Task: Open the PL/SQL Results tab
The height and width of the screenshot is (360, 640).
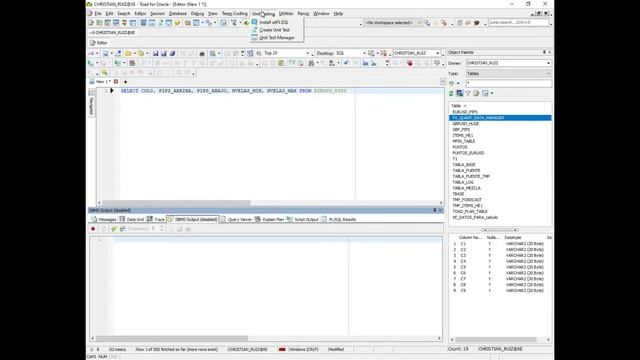Action: point(339,220)
